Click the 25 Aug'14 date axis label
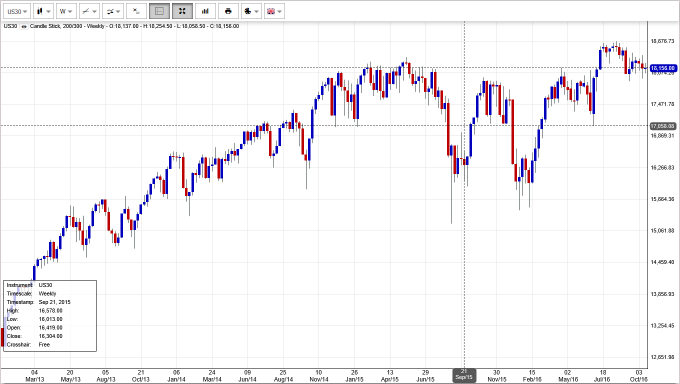Image resolution: width=680 pixels, height=384 pixels. point(283,376)
